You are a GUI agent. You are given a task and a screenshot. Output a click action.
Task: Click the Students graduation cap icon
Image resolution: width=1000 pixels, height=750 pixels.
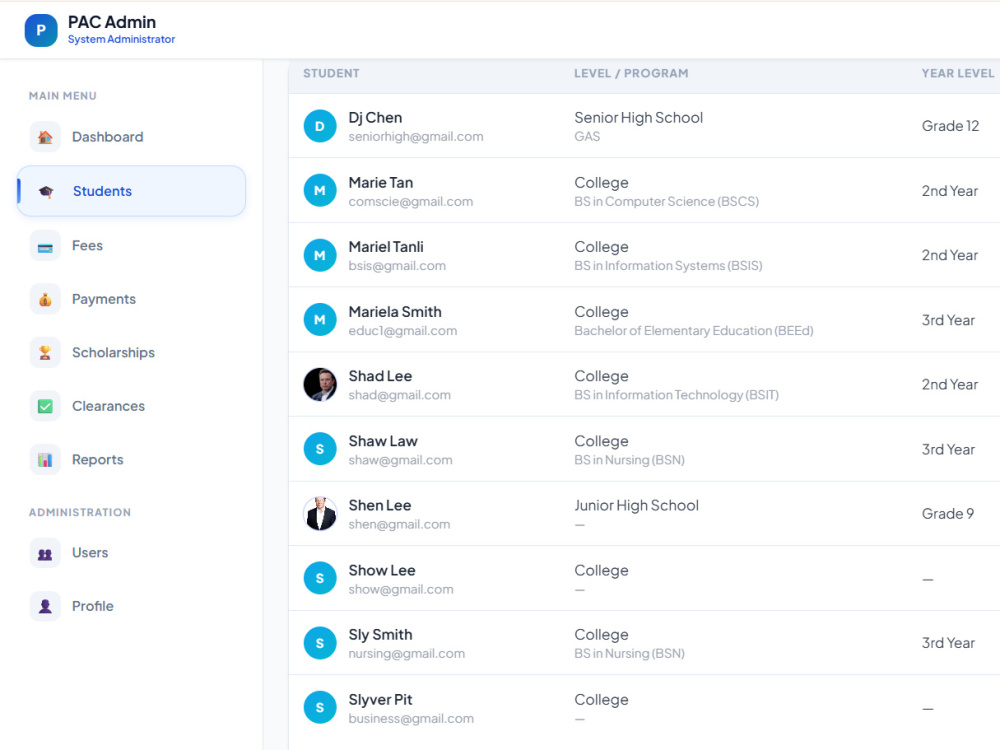[x=45, y=191]
